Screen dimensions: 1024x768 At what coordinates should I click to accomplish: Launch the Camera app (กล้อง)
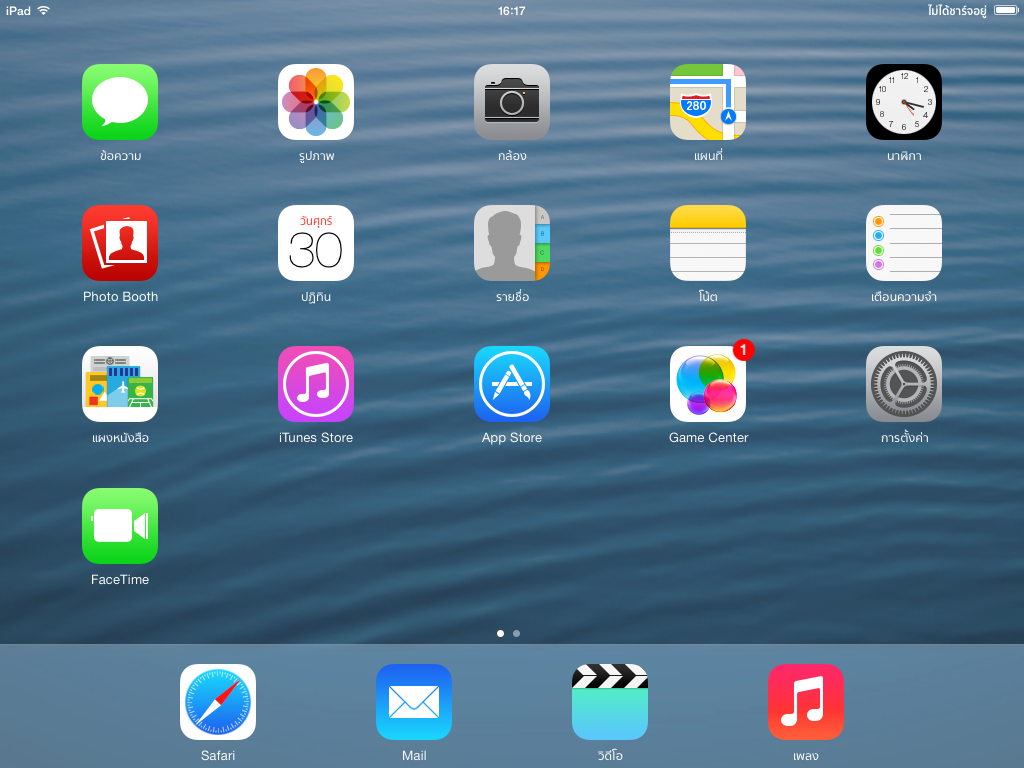point(512,102)
